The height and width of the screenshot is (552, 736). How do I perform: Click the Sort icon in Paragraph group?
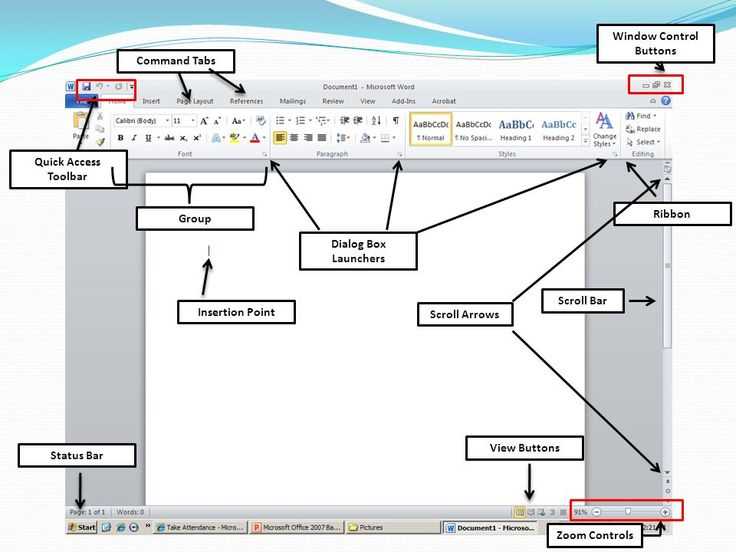[x=376, y=121]
